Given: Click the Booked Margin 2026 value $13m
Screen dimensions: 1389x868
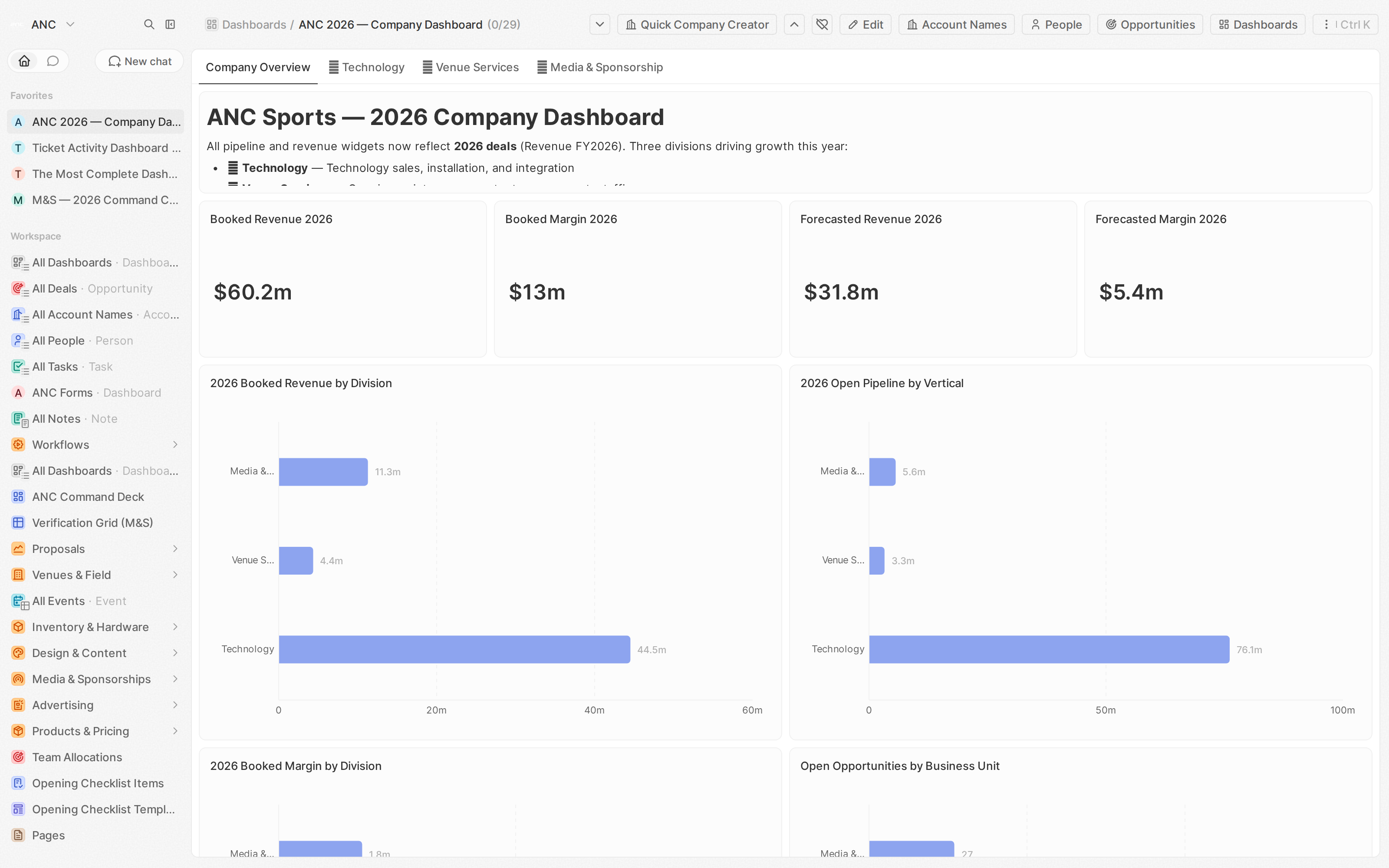Looking at the screenshot, I should (x=537, y=292).
